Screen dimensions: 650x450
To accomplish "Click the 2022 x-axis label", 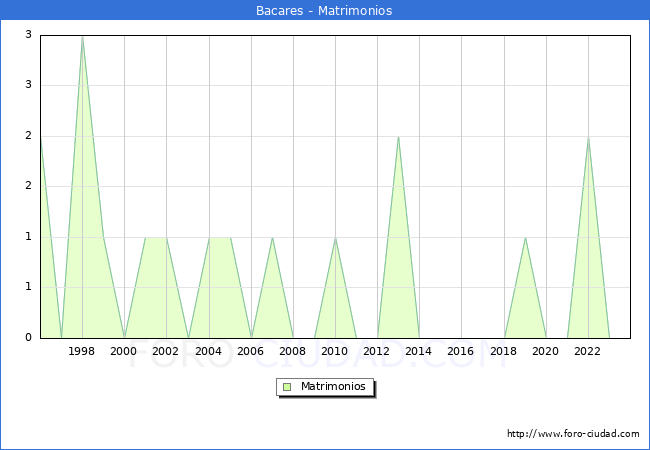I will tap(588, 351).
